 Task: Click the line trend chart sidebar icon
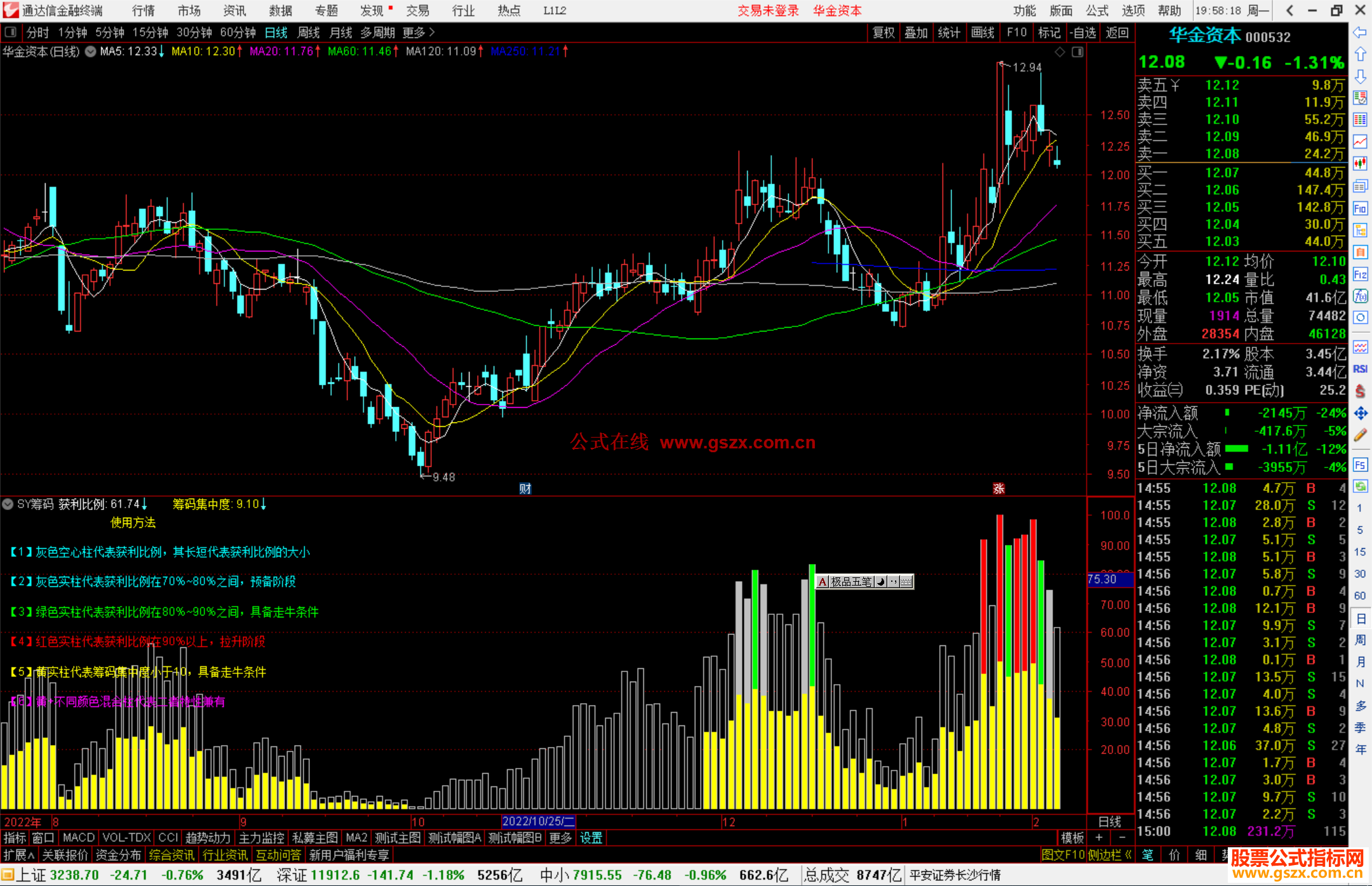[x=1360, y=142]
